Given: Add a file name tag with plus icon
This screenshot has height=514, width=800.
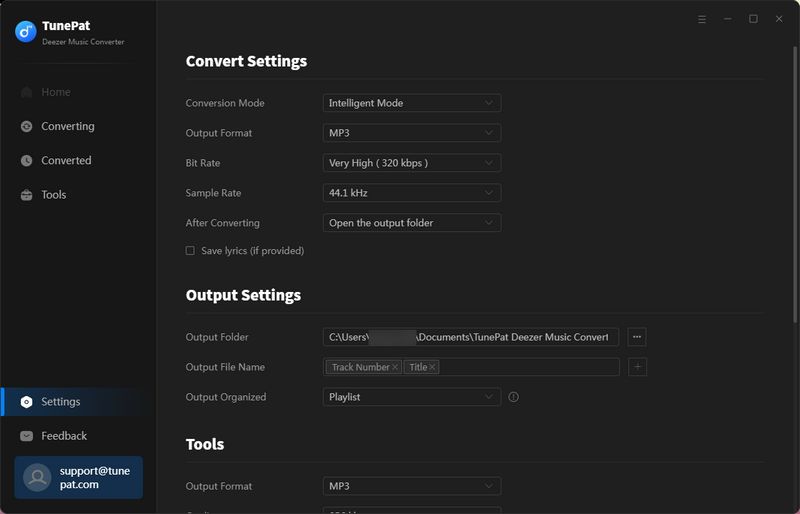Looking at the screenshot, I should (637, 367).
